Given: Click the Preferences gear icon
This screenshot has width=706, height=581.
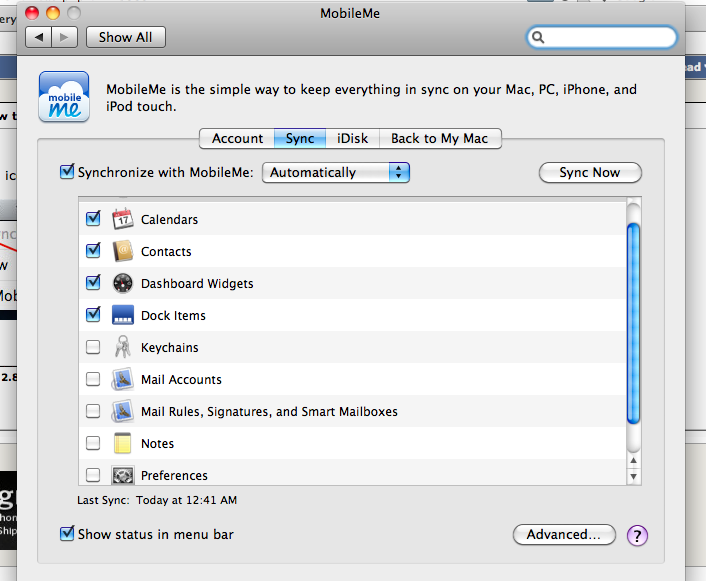Looking at the screenshot, I should tap(122, 475).
